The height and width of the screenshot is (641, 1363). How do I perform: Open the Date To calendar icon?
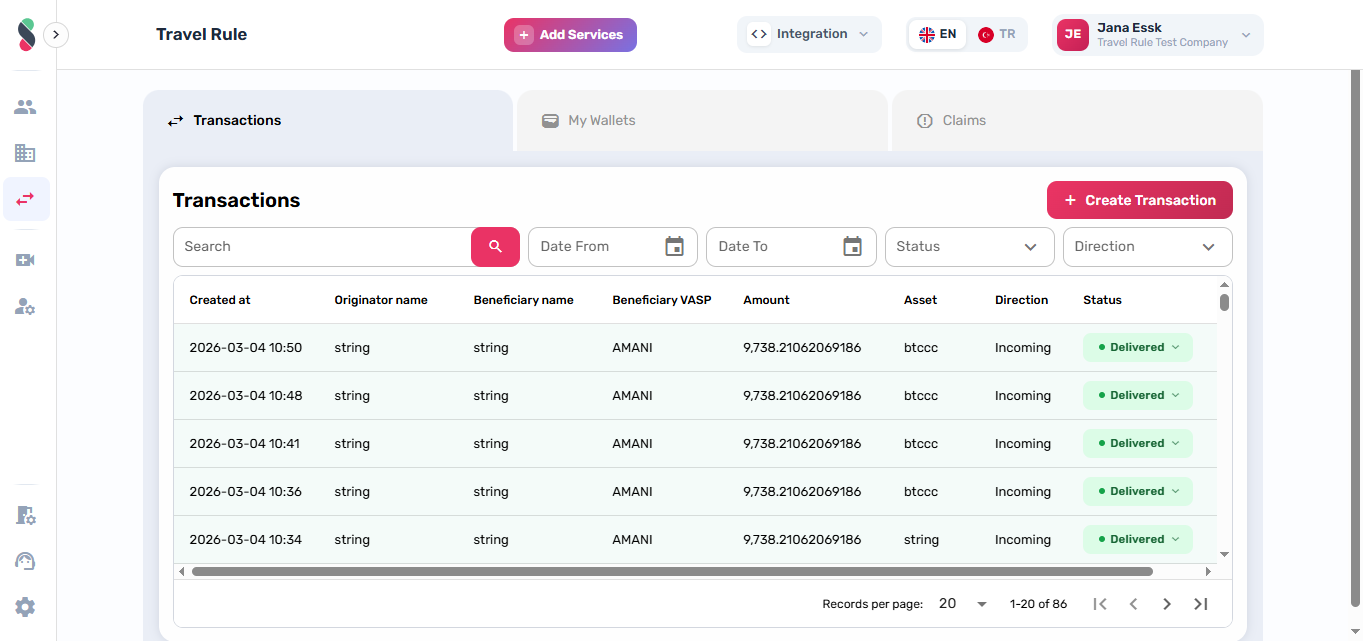pos(853,246)
